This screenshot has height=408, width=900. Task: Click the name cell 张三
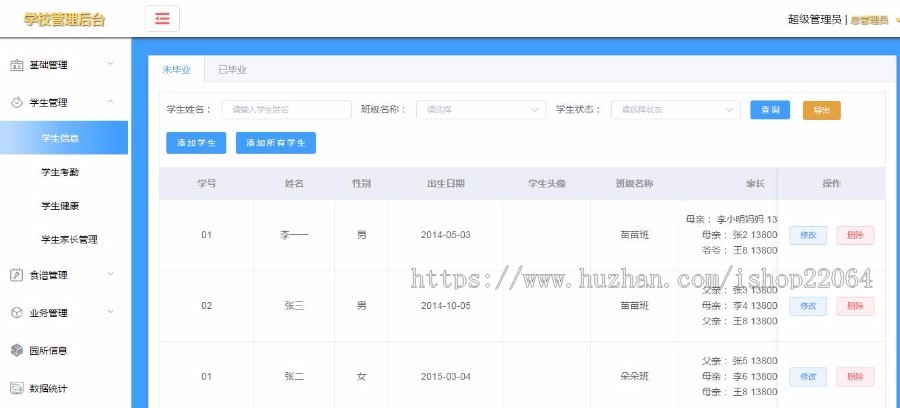(294, 306)
